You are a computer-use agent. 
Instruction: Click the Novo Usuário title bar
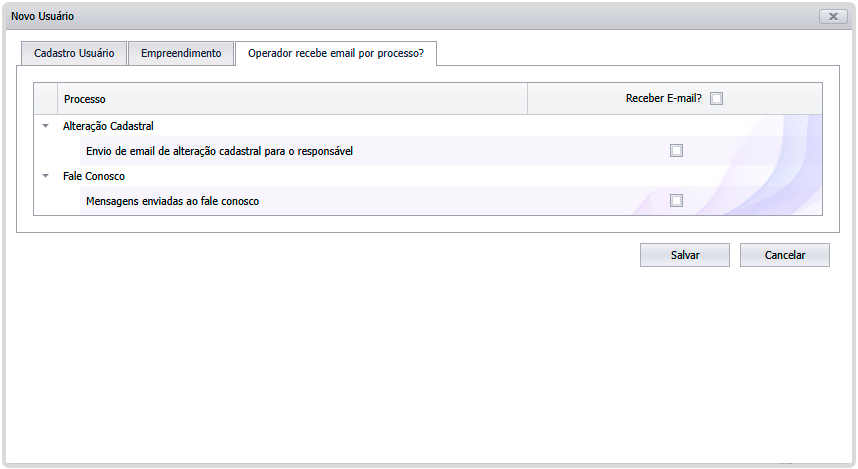400,17
